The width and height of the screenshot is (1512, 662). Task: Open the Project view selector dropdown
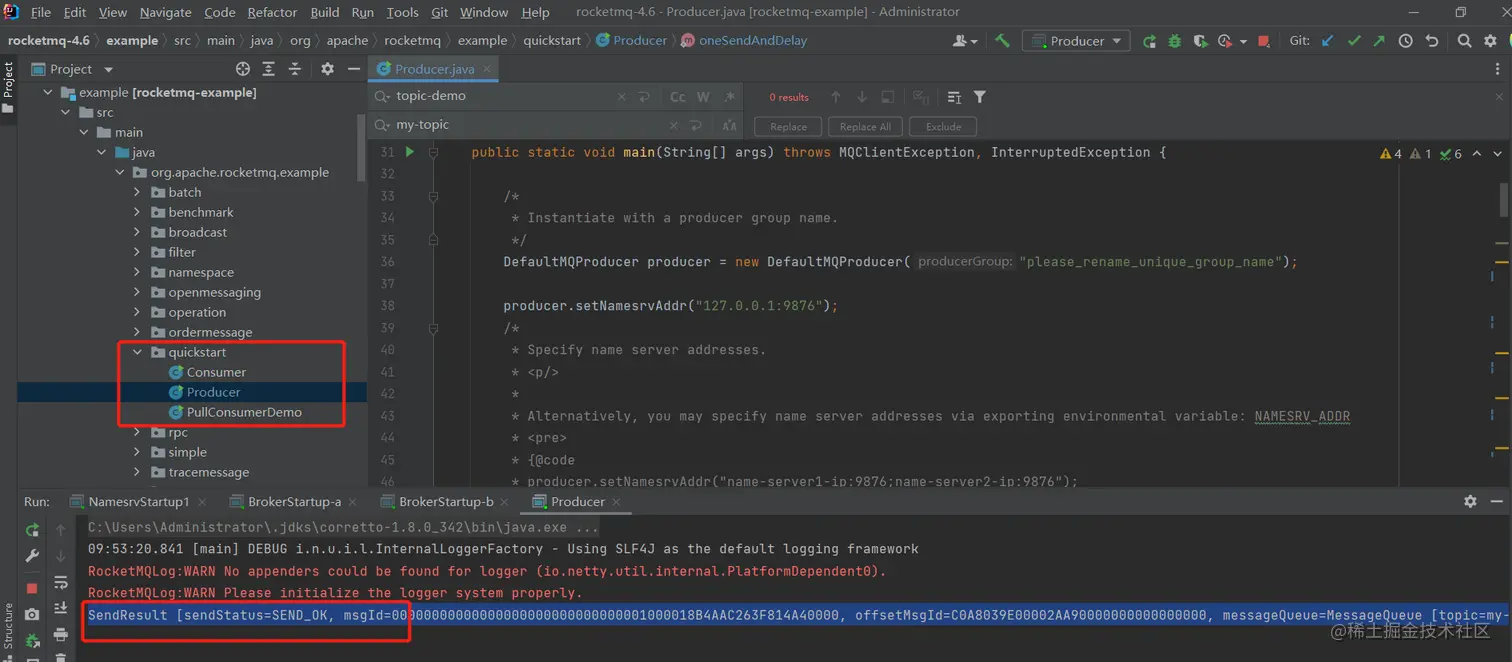click(73, 69)
